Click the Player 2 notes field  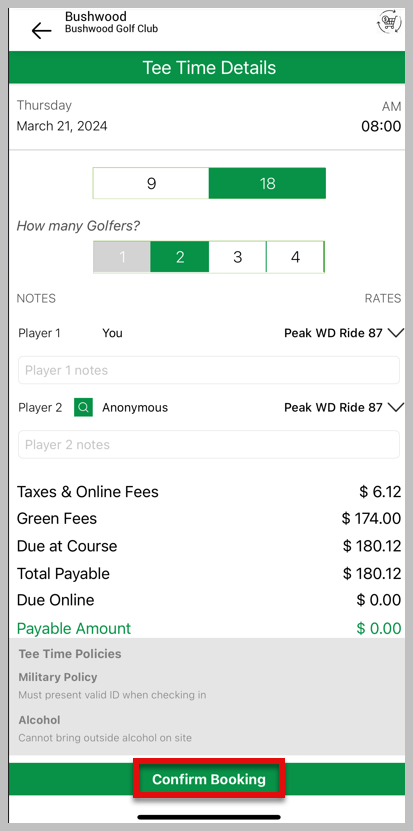coord(209,444)
